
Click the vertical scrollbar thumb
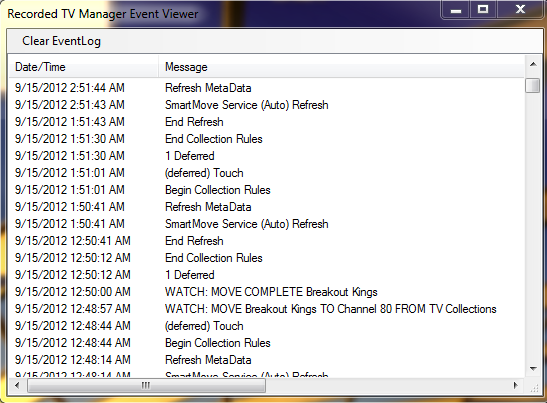pos(533,85)
